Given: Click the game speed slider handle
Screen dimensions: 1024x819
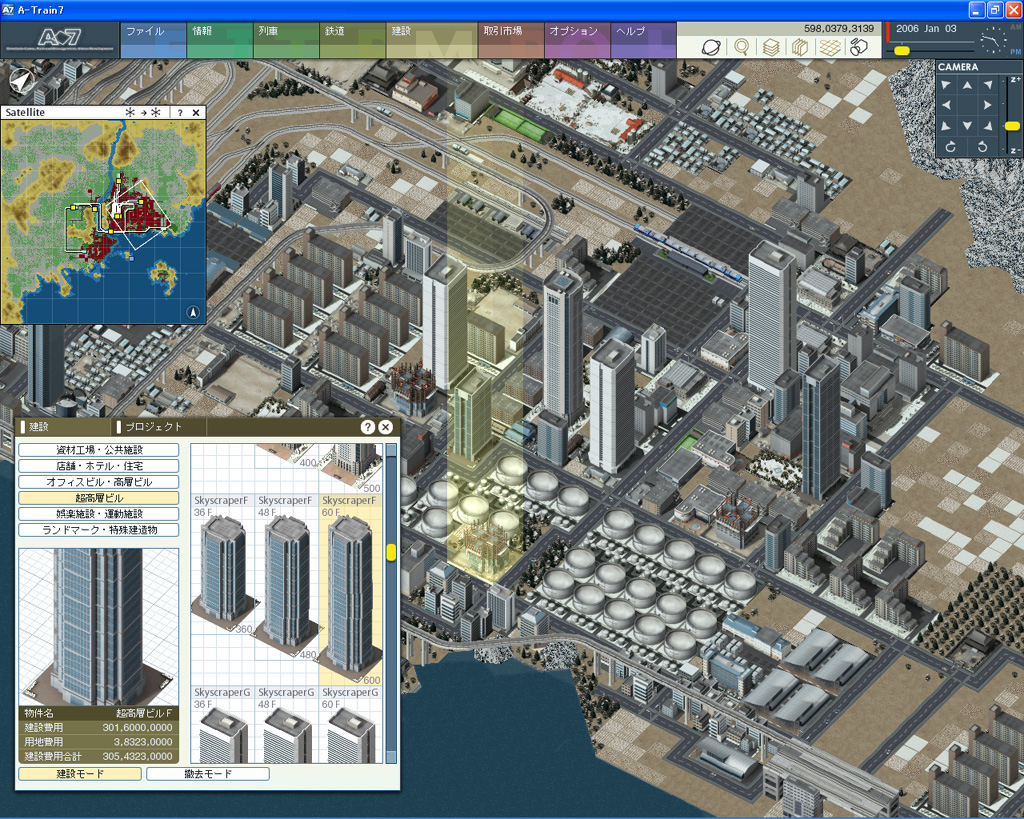Looking at the screenshot, I should tap(902, 50).
